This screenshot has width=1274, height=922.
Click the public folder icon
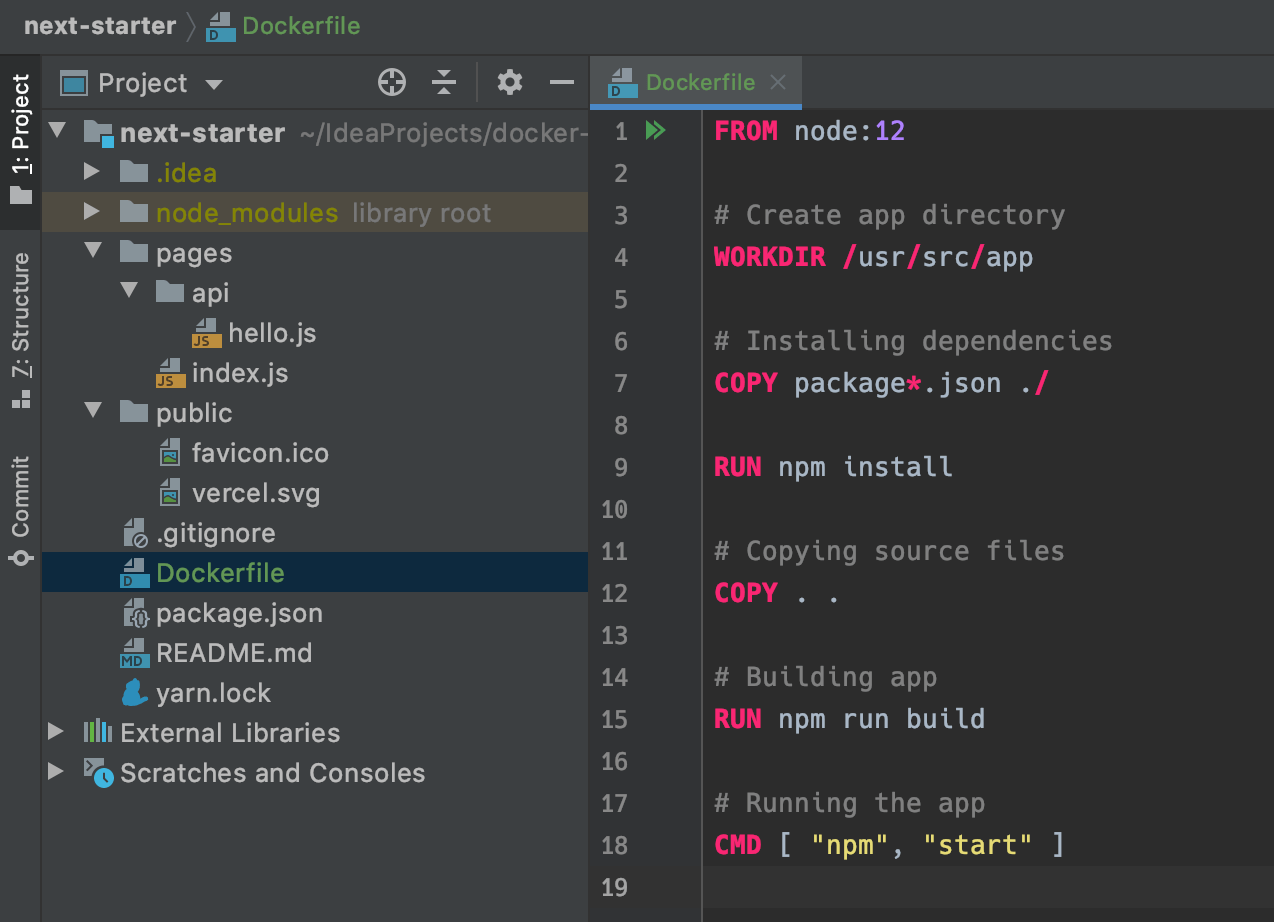point(134,412)
